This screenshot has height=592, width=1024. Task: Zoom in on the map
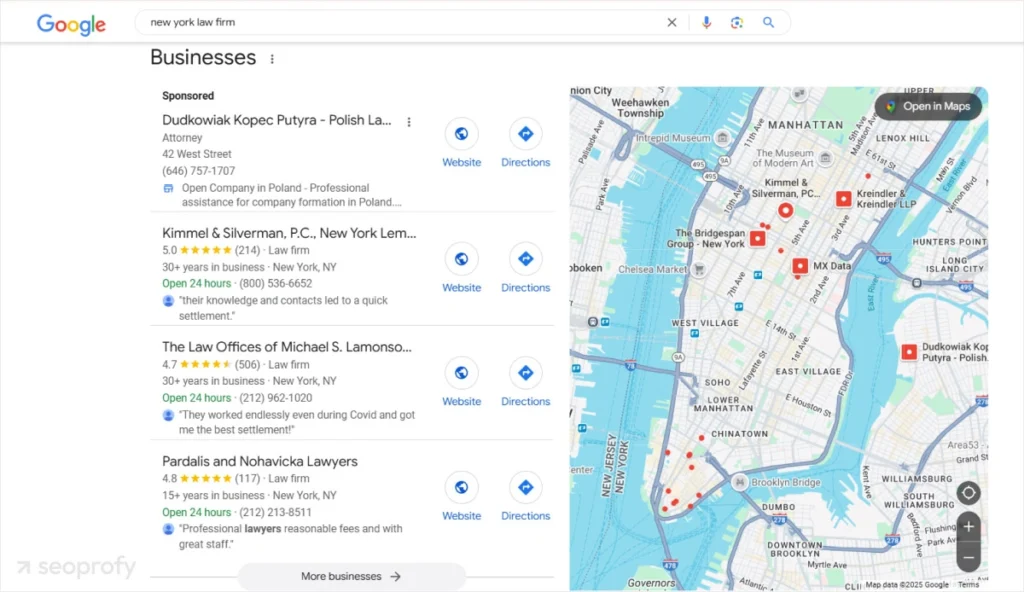(x=967, y=527)
